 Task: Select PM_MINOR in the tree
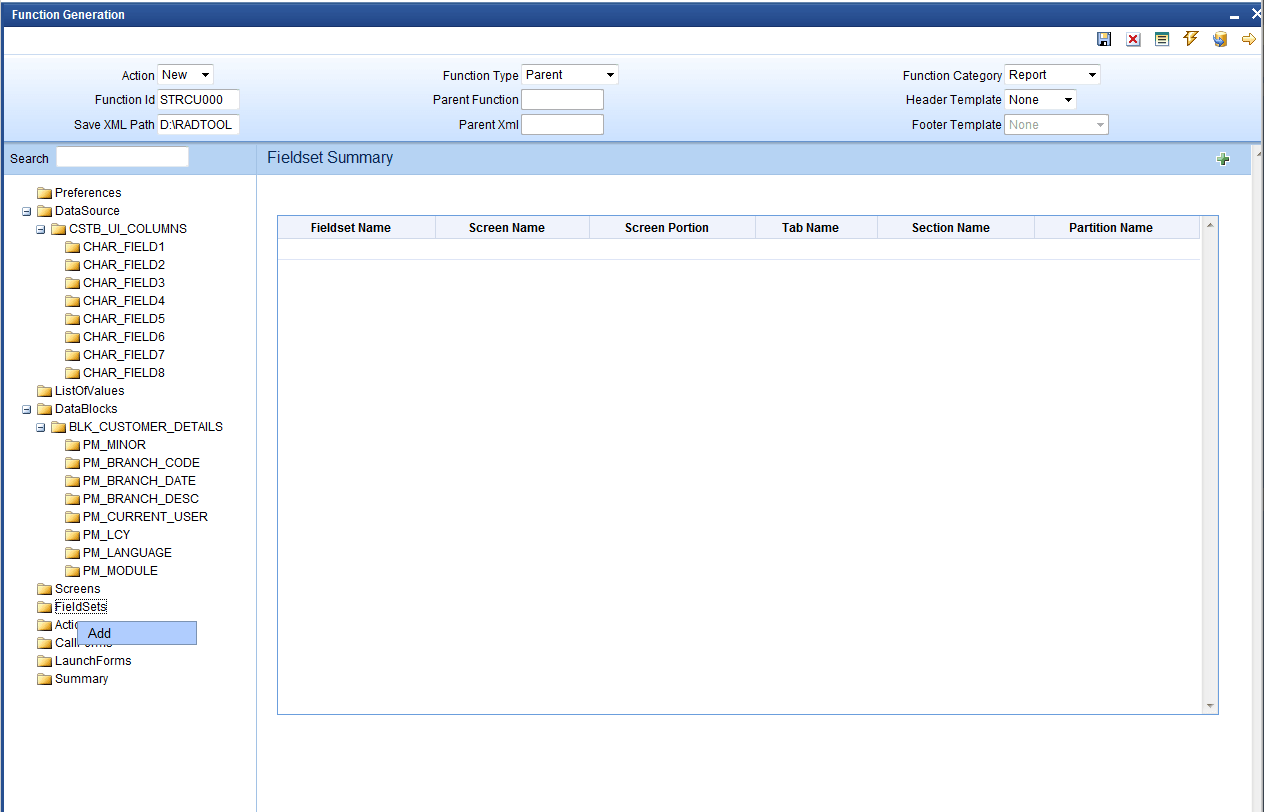point(114,445)
